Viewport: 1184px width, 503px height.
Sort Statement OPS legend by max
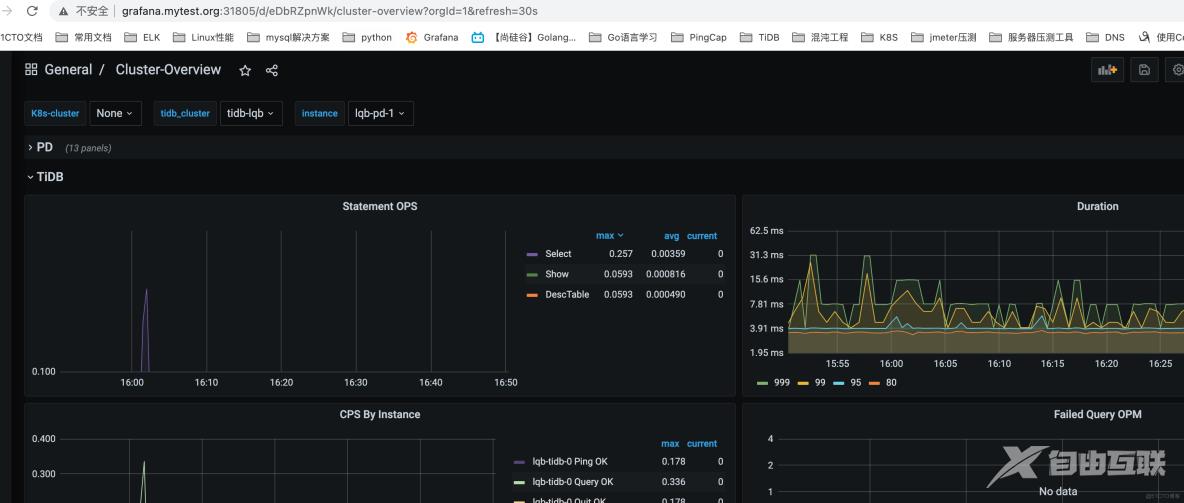609,236
